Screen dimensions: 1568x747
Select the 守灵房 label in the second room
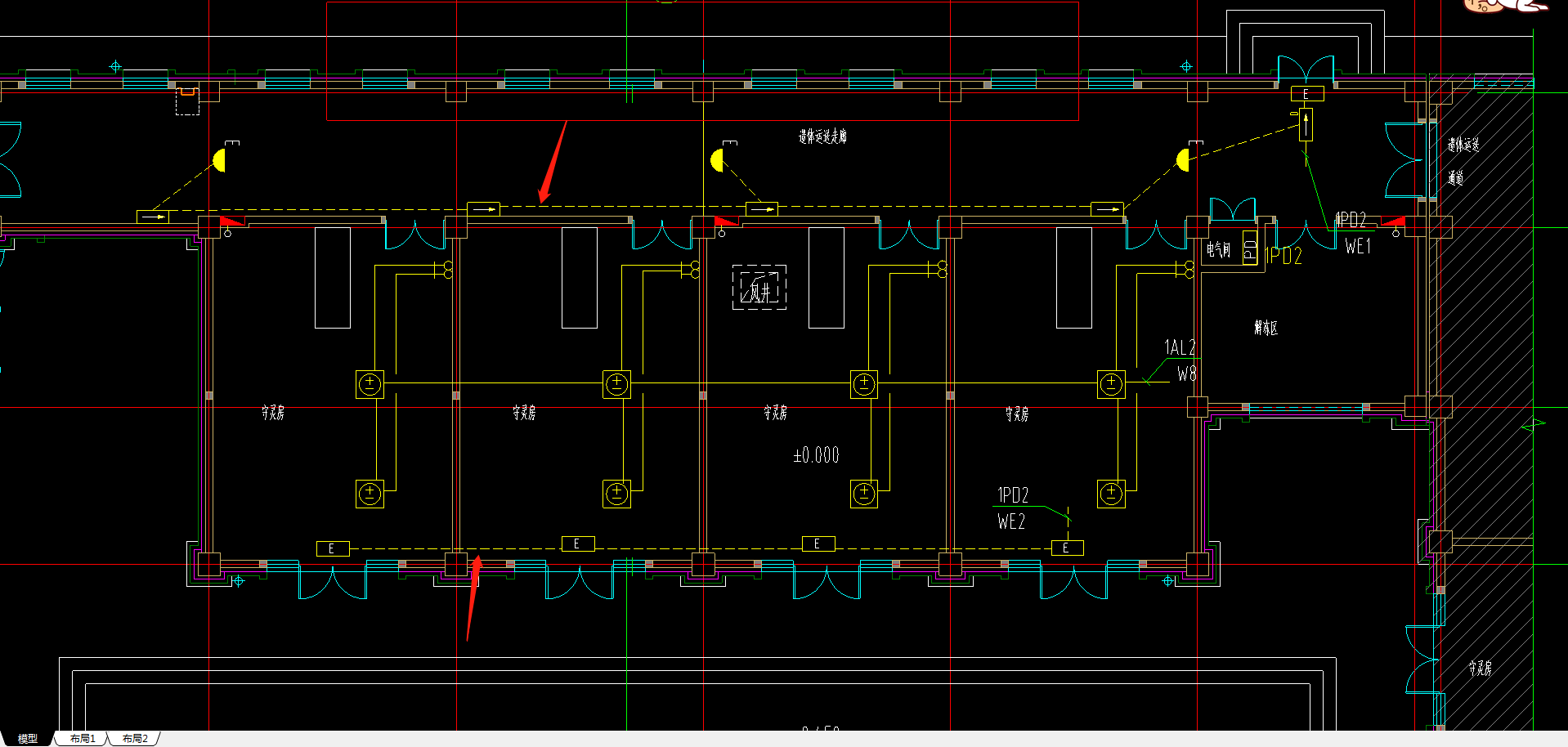coord(524,413)
